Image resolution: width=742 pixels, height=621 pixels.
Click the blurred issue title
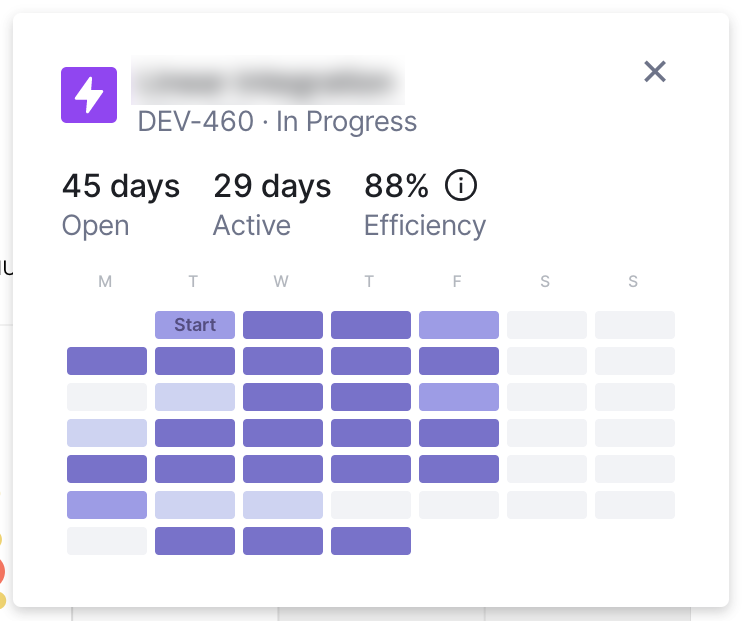(268, 81)
